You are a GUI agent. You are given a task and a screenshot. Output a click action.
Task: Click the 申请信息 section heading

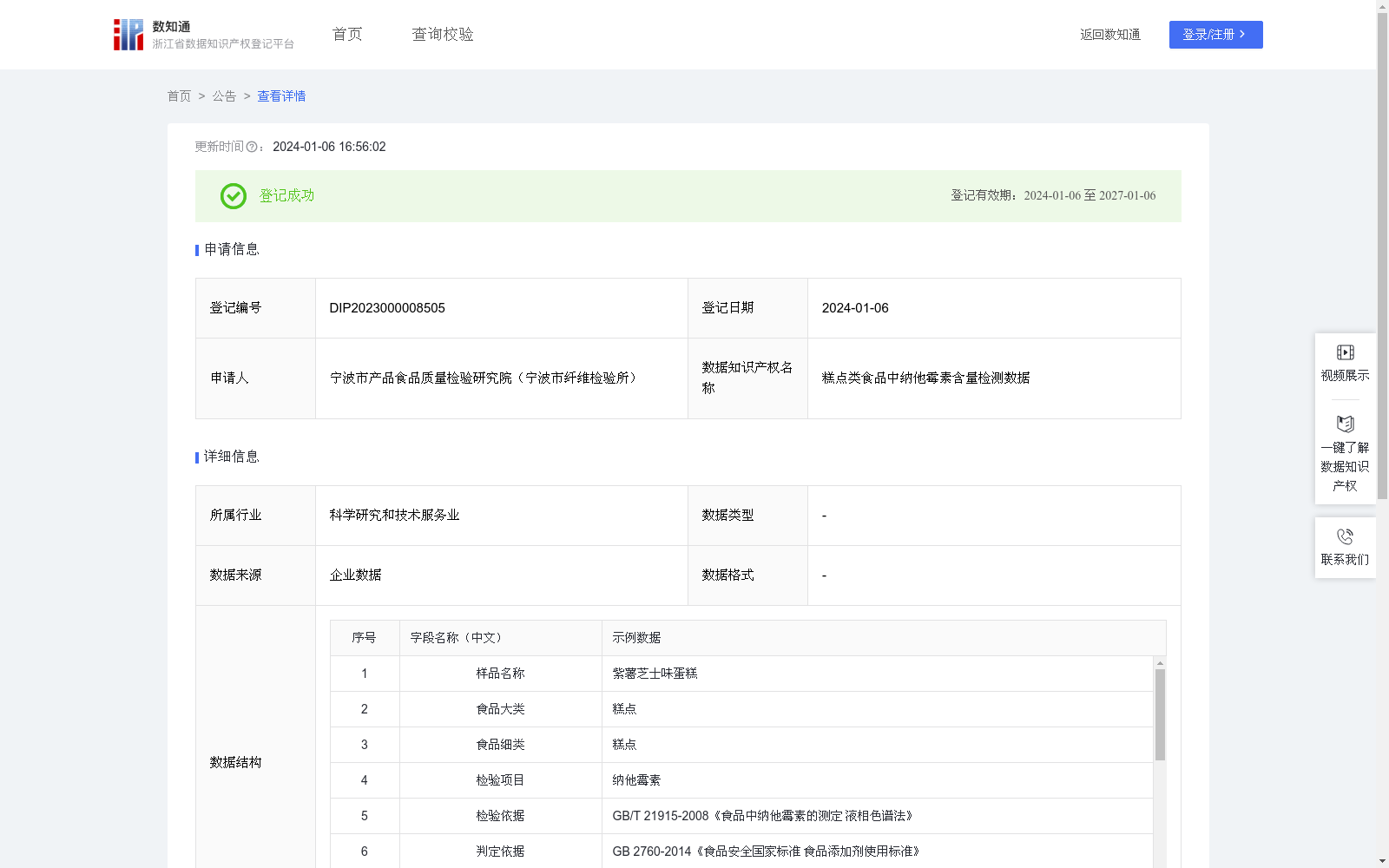tap(232, 250)
